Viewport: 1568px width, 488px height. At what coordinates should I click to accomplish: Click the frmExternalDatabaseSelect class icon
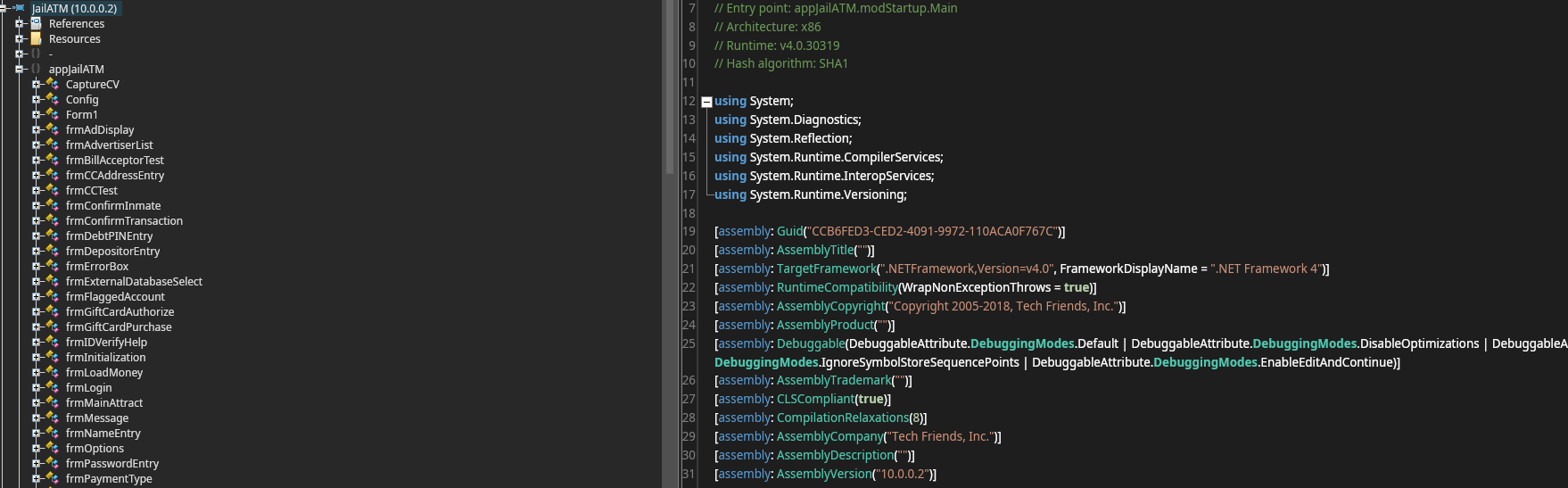(x=53, y=281)
